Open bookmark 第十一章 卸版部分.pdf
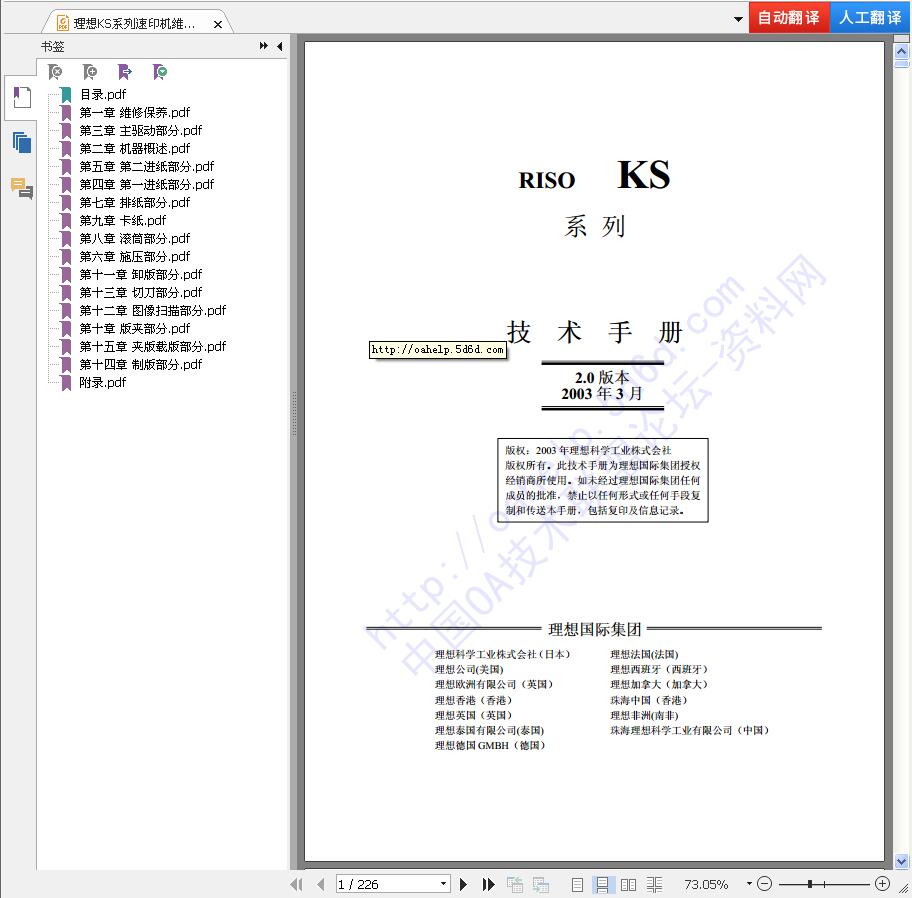Screen dimensions: 912x898 pyautogui.click(x=140, y=275)
